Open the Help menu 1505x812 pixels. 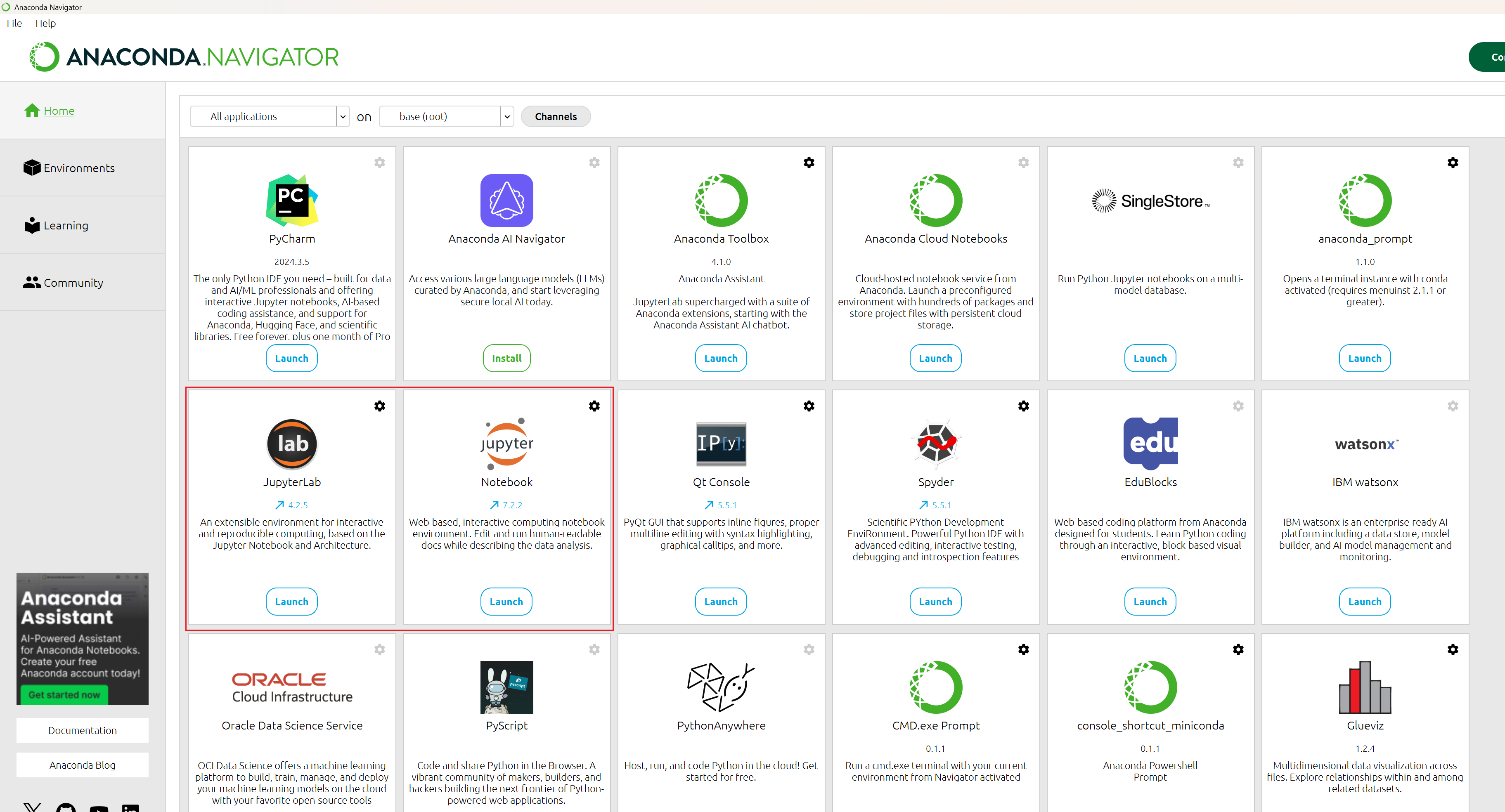click(x=45, y=24)
